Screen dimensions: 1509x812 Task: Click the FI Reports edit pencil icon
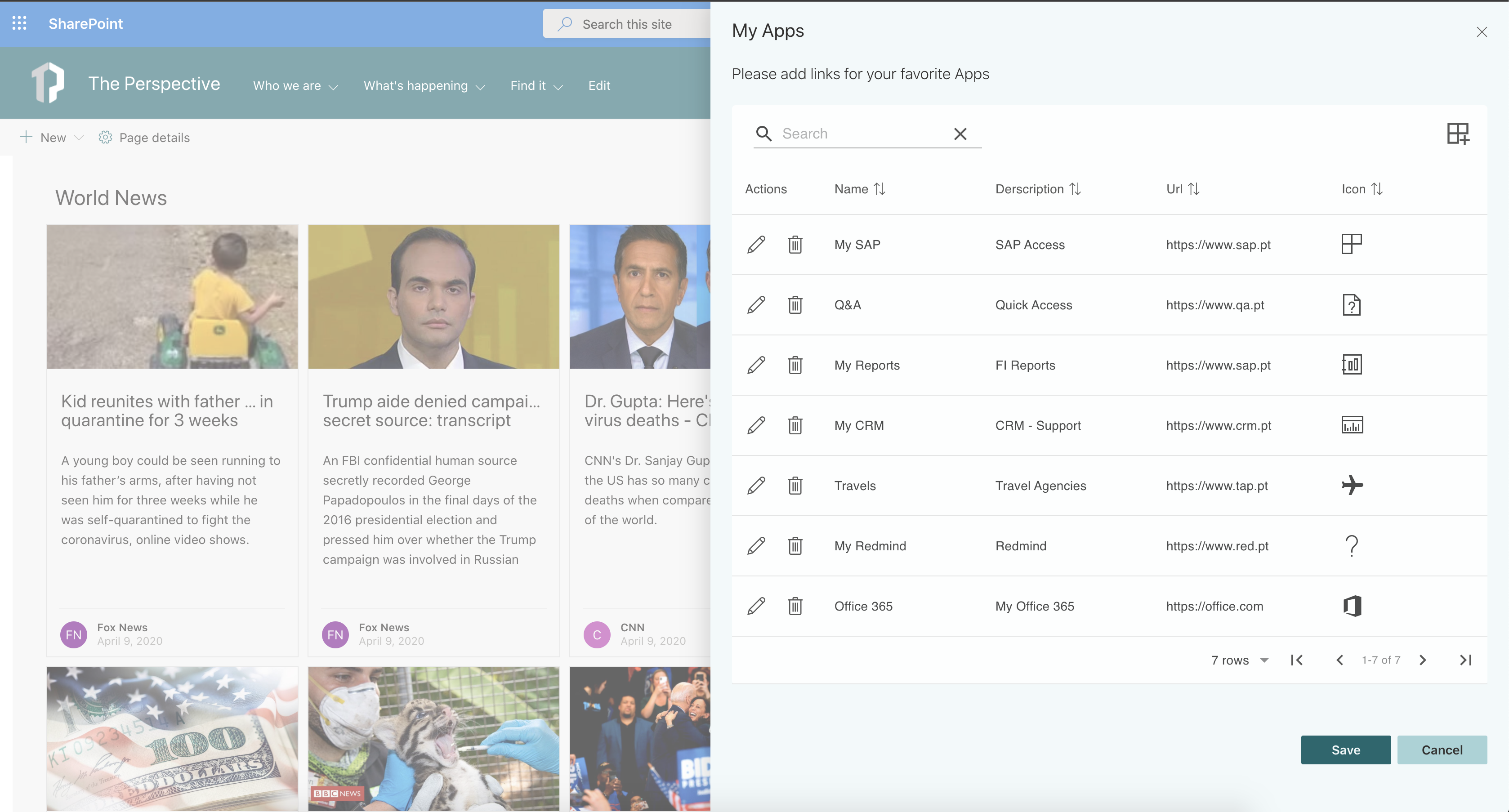pos(756,365)
